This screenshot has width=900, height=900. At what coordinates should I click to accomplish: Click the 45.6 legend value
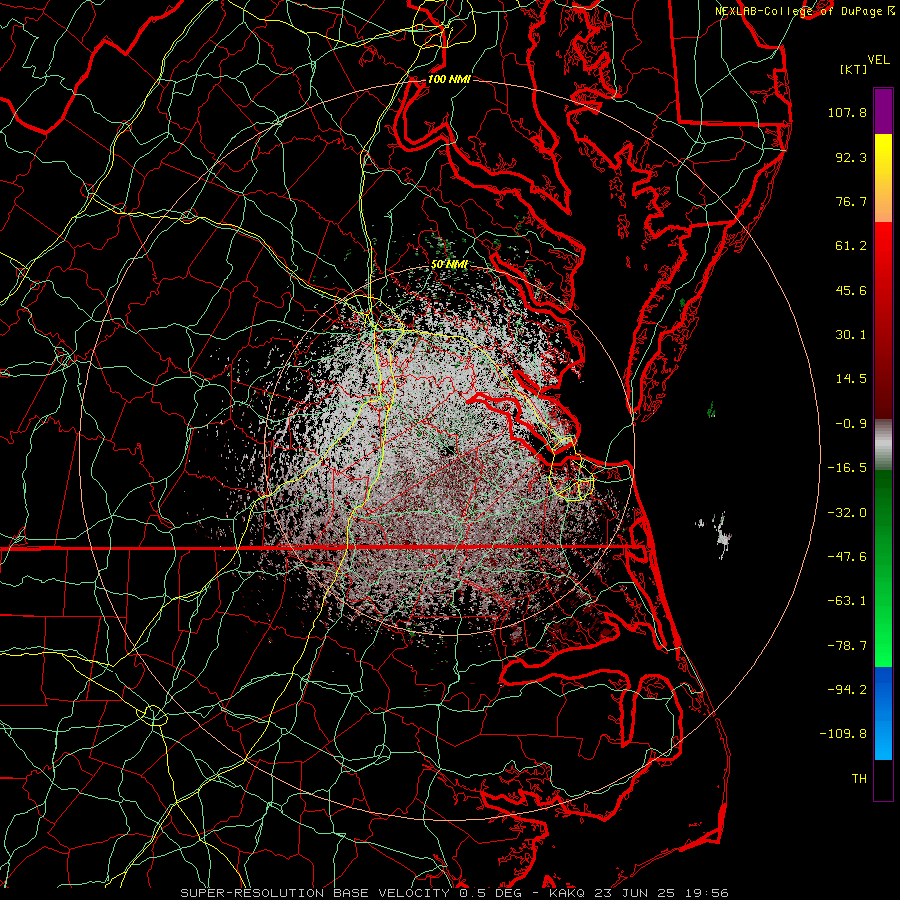851,290
